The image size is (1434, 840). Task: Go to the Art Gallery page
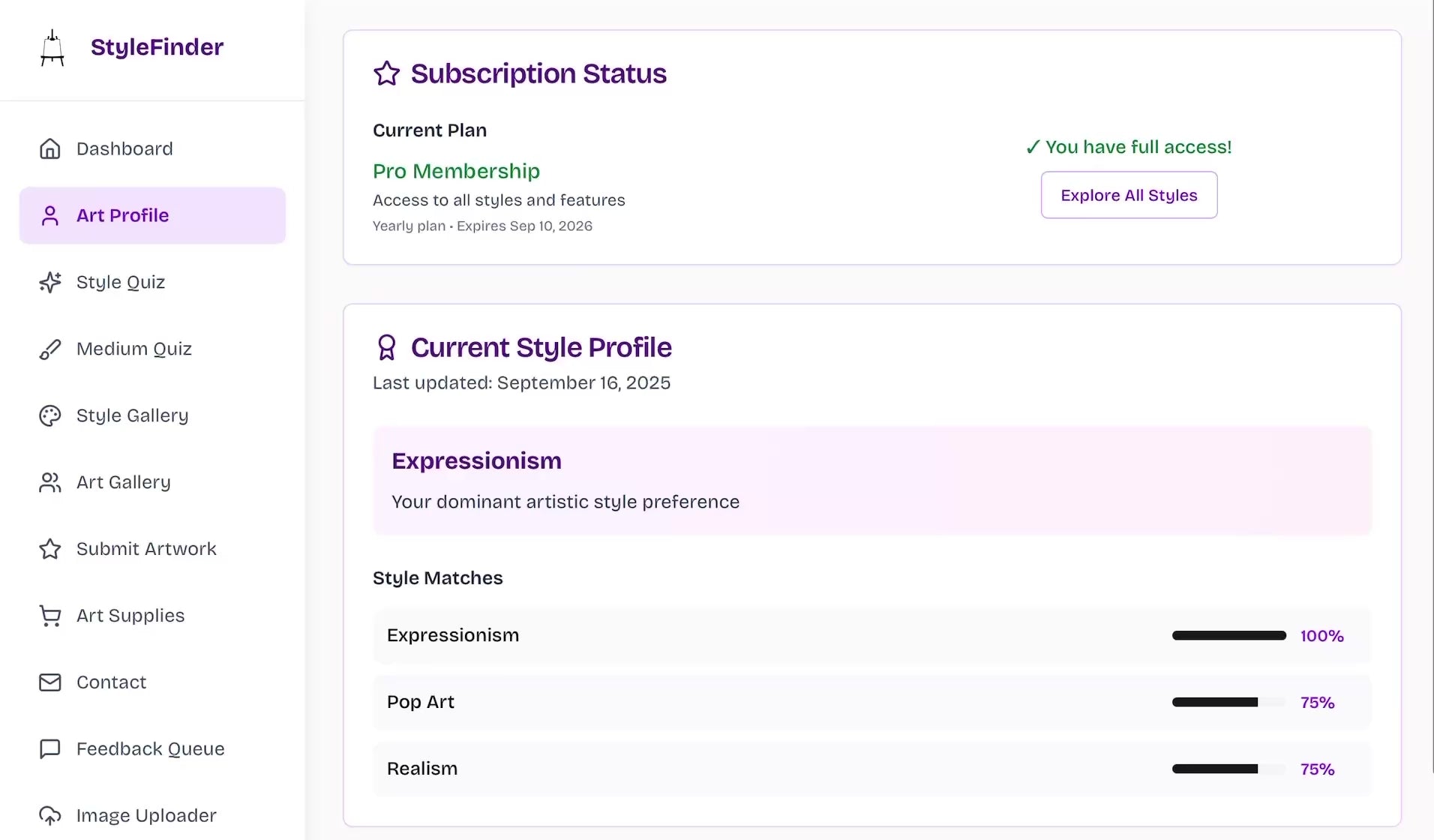click(x=124, y=482)
